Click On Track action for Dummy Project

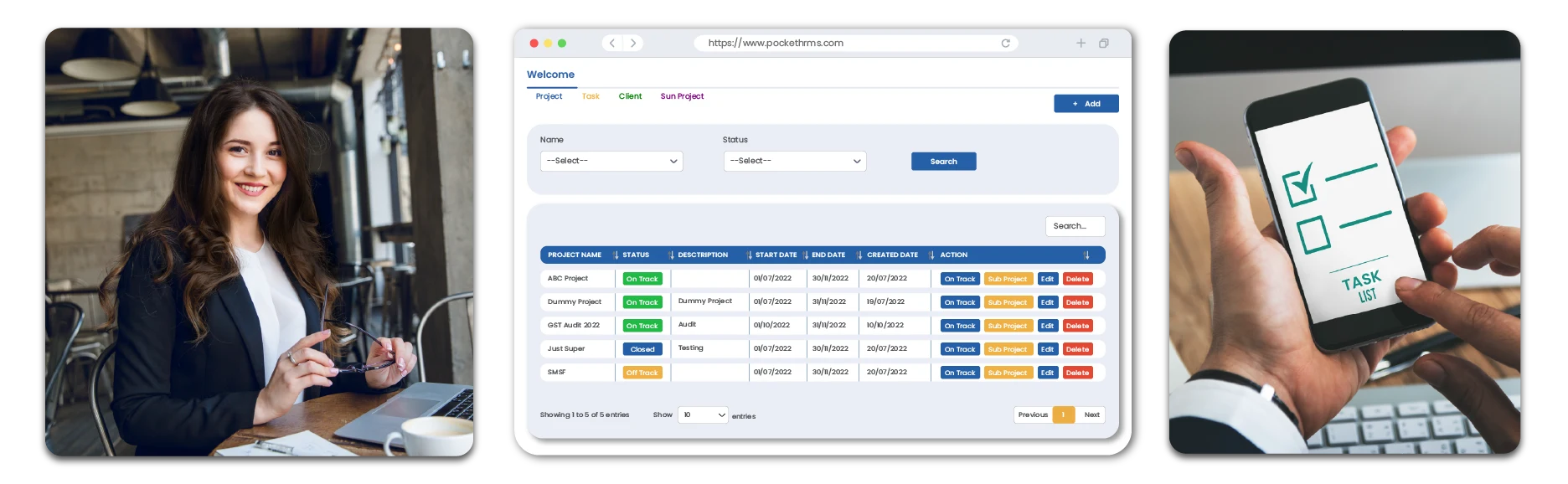pyautogui.click(x=960, y=302)
